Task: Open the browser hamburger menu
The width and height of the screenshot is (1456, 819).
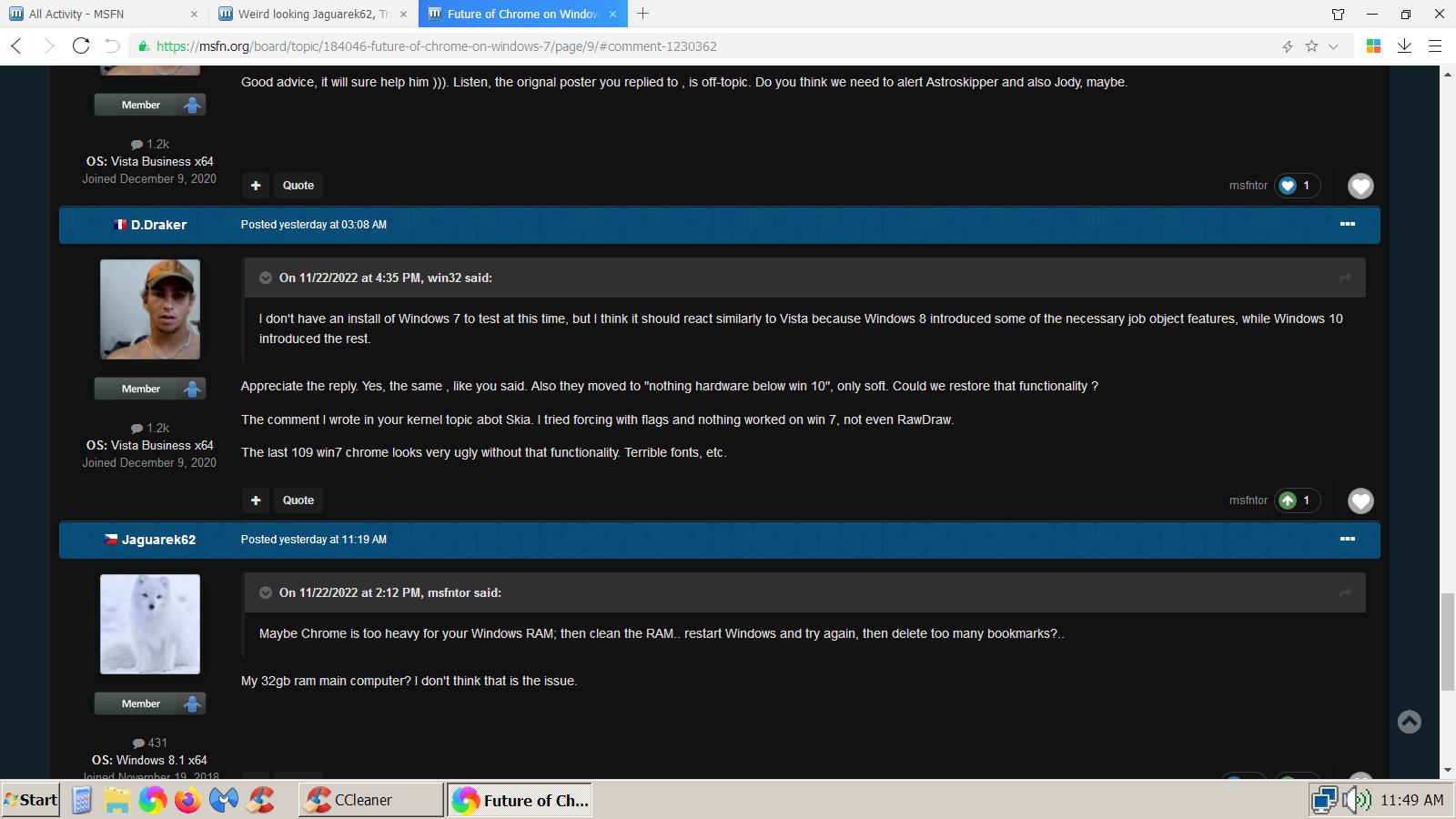Action: (1435, 46)
